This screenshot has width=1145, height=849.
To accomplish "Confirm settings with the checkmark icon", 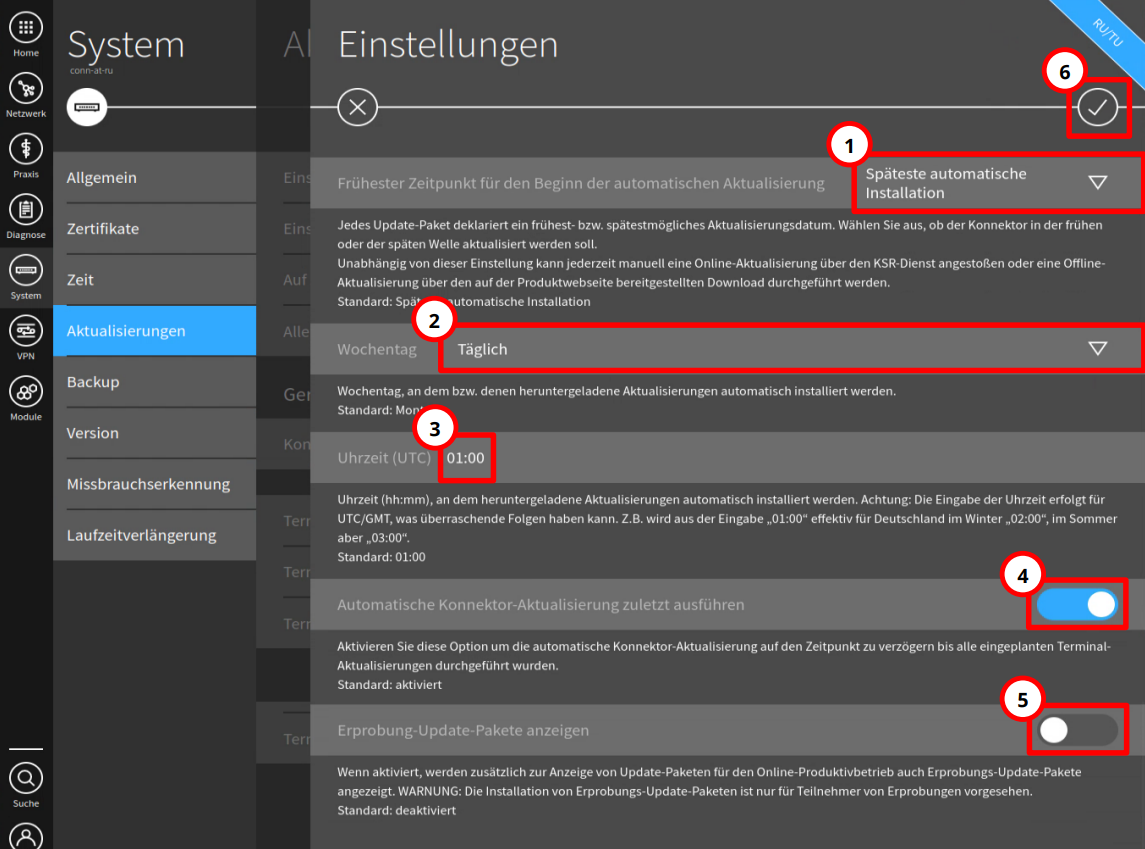I will click(1098, 107).
